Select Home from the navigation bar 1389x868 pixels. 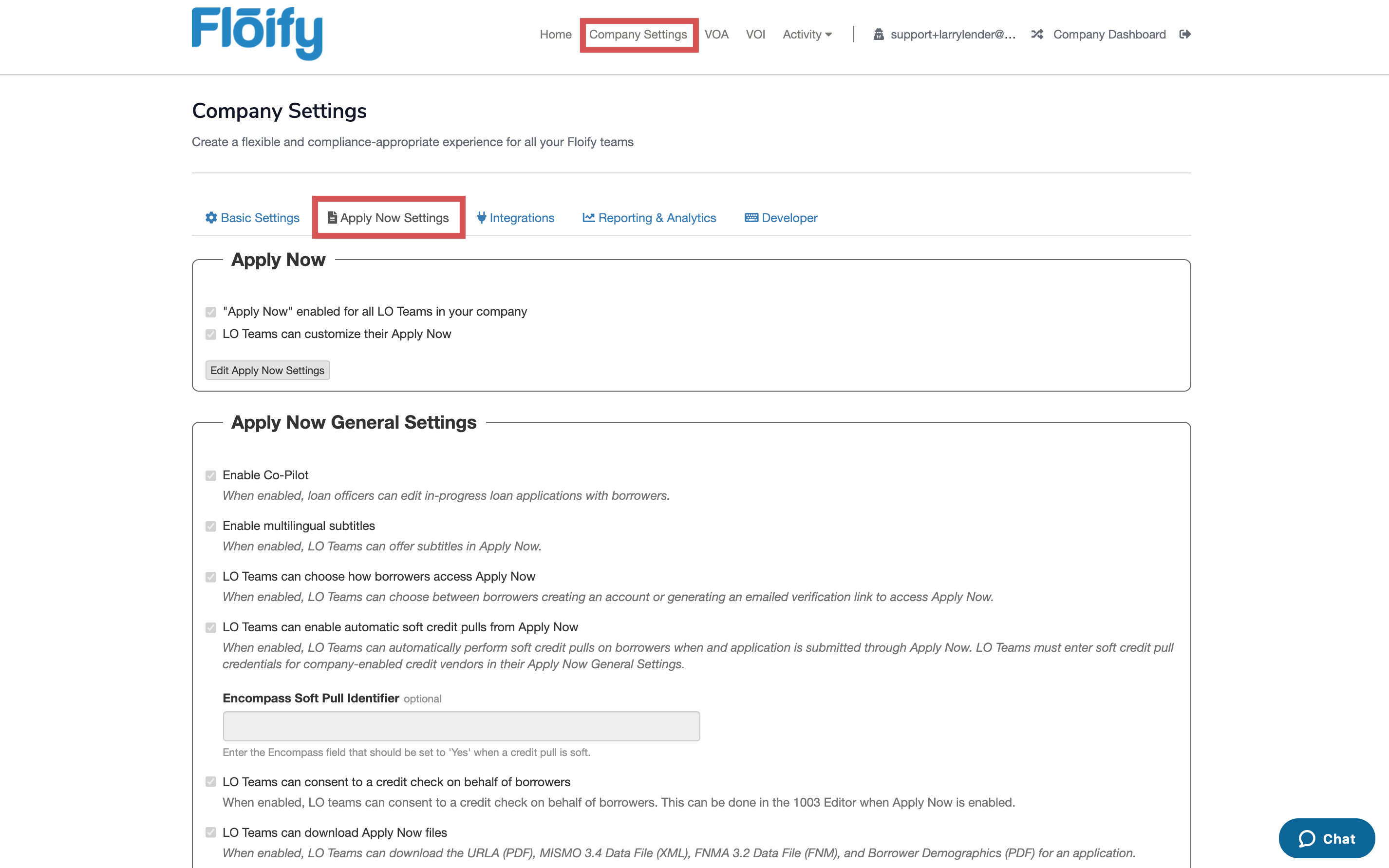coord(555,35)
